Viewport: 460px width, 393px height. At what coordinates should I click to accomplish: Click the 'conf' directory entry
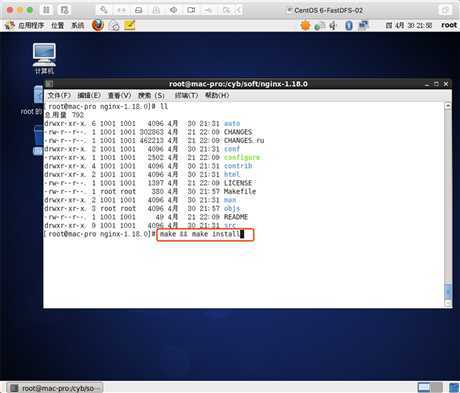(x=232, y=149)
